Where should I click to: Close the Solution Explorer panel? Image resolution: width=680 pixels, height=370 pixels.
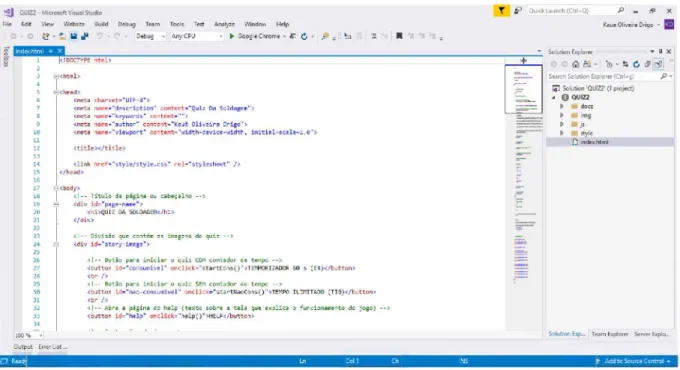pyautogui.click(x=669, y=52)
